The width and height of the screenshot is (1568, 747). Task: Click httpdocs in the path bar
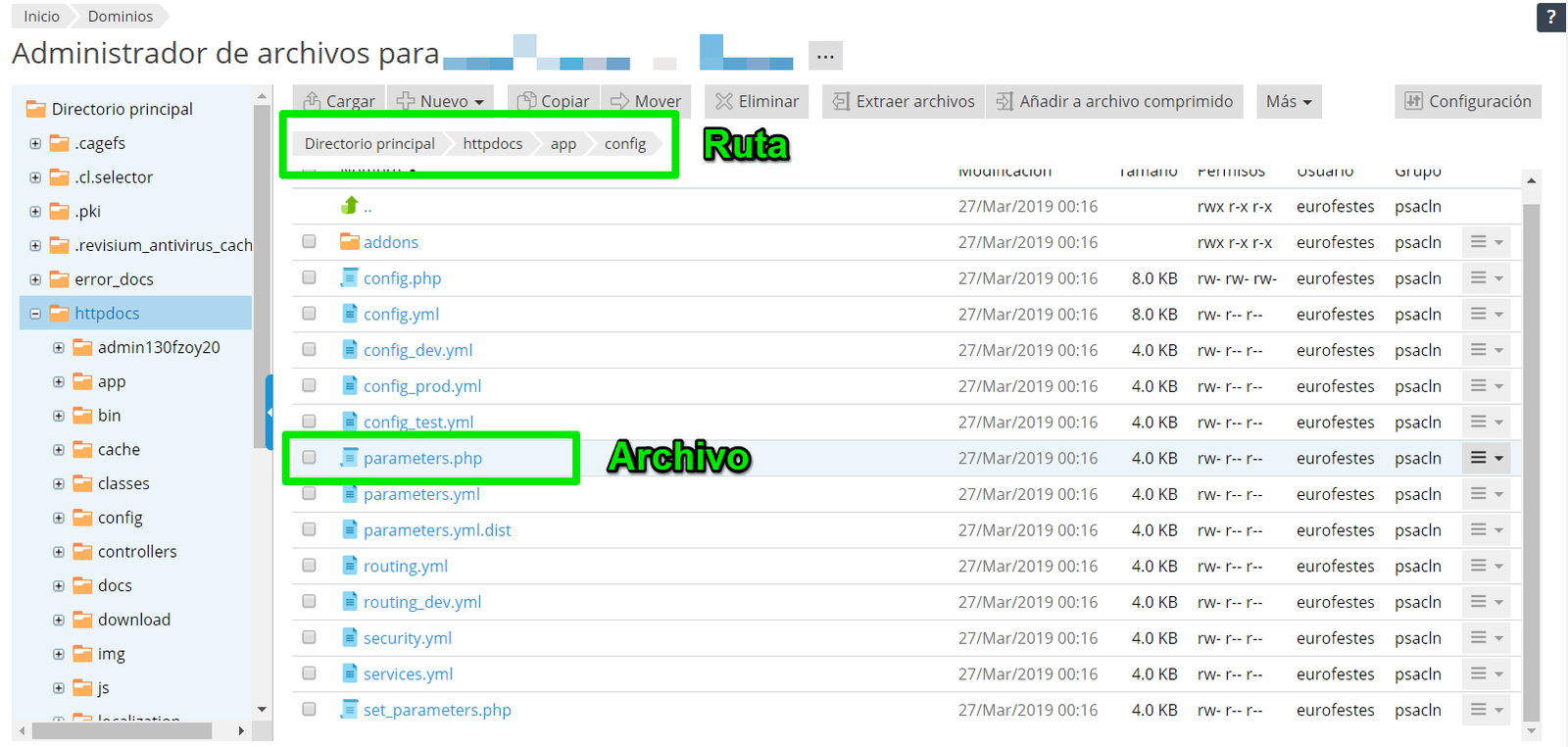(492, 143)
